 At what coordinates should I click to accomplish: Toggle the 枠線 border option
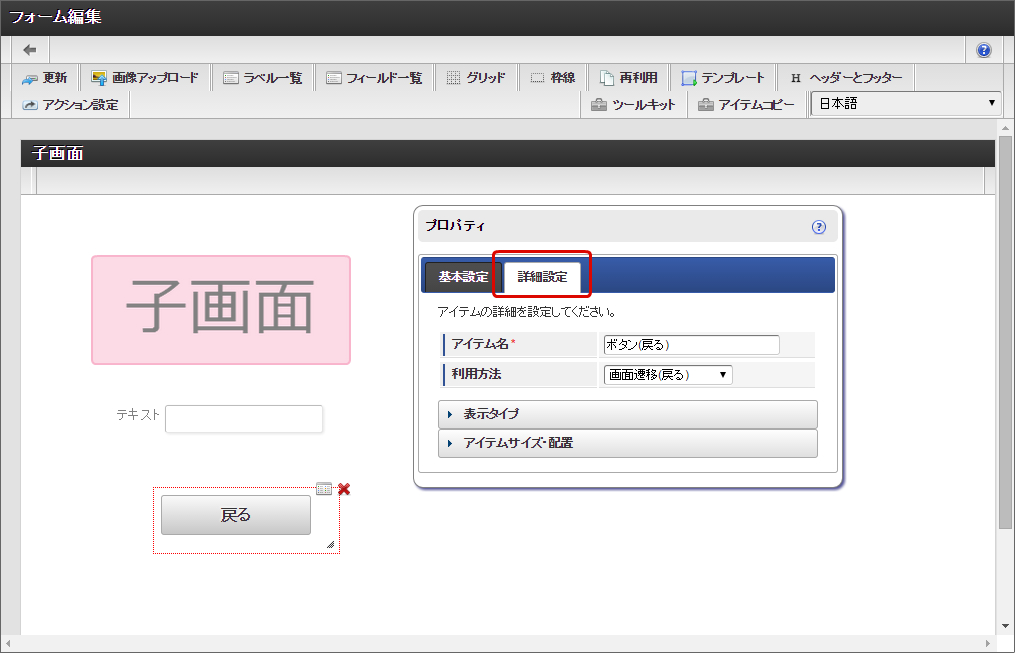(553, 78)
